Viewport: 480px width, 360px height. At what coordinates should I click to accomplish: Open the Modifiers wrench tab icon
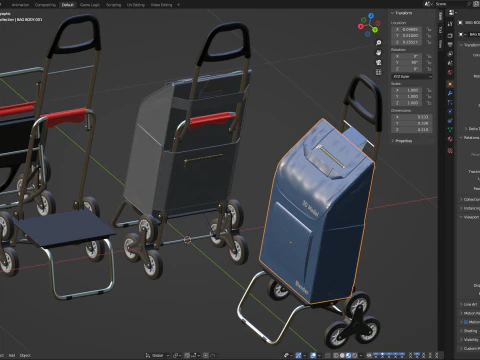point(450,93)
